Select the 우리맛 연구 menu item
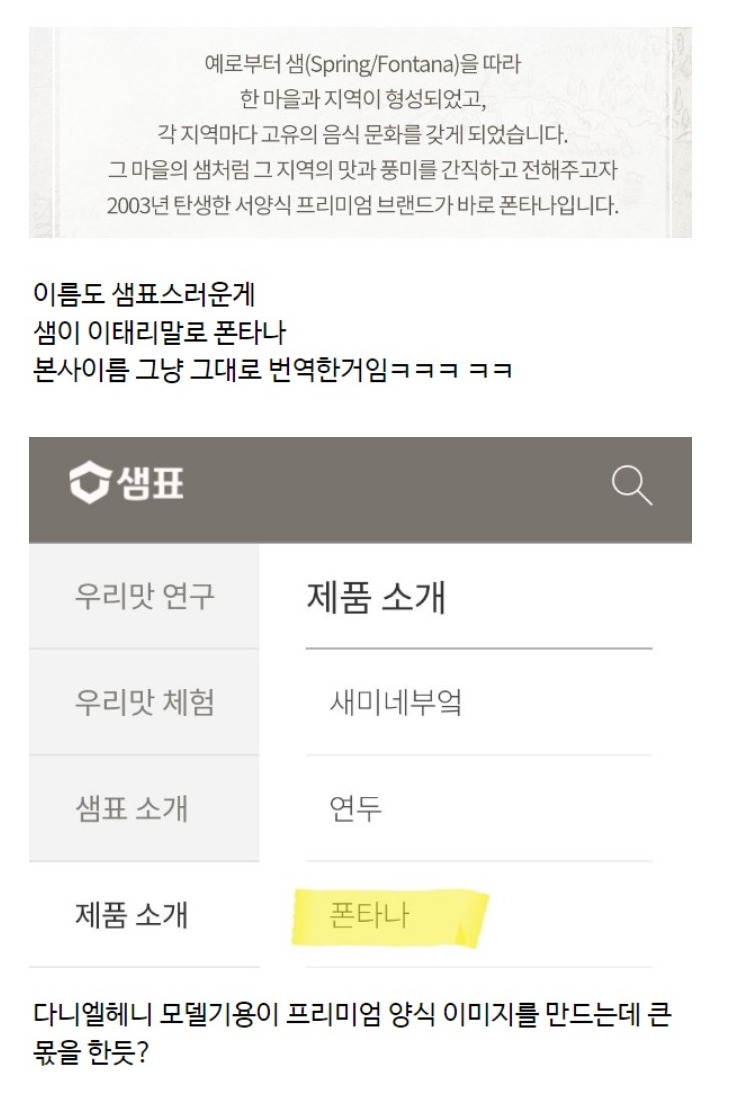The height and width of the screenshot is (1097, 735). (x=144, y=596)
